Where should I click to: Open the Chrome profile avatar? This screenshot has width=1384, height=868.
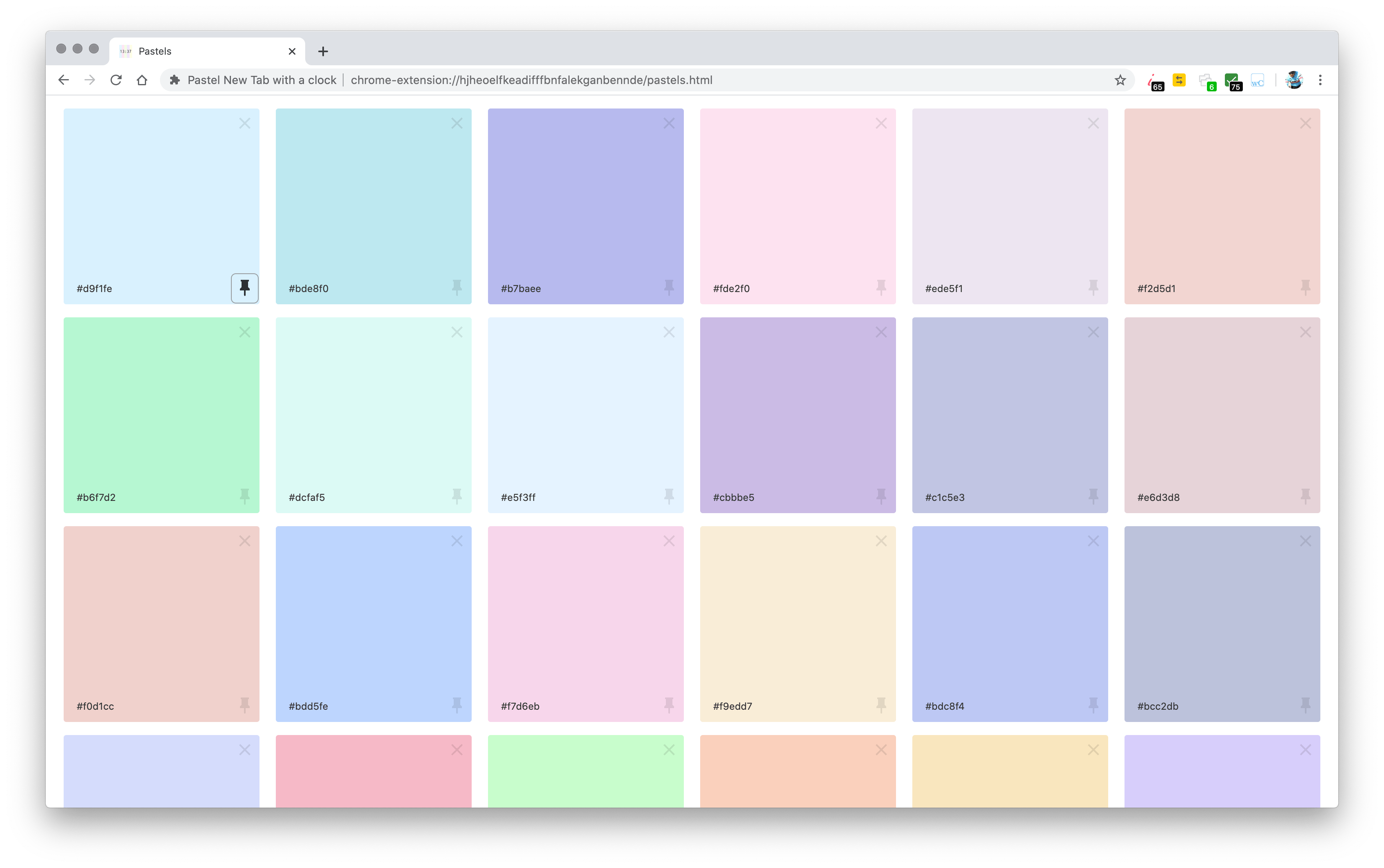[1293, 80]
